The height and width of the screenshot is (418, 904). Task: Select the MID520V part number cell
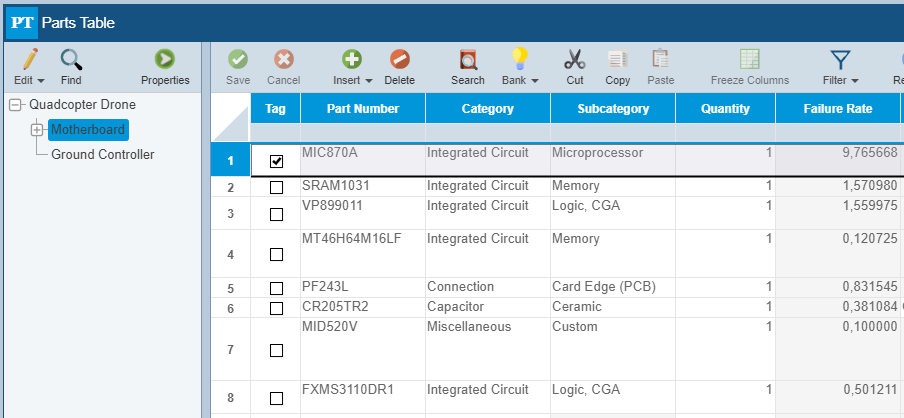362,327
